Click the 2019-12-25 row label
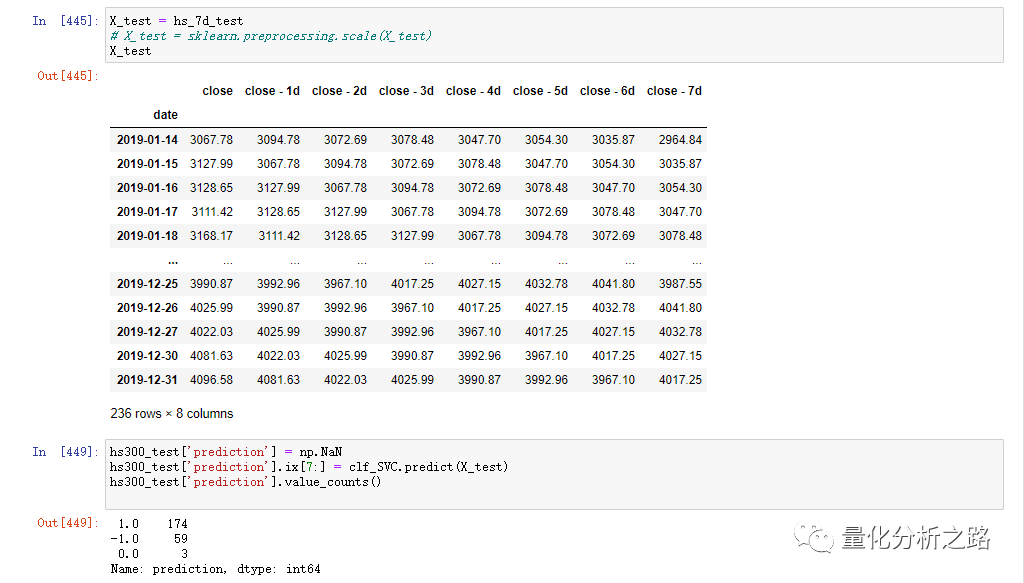The height and width of the screenshot is (583, 1024). click(x=147, y=284)
